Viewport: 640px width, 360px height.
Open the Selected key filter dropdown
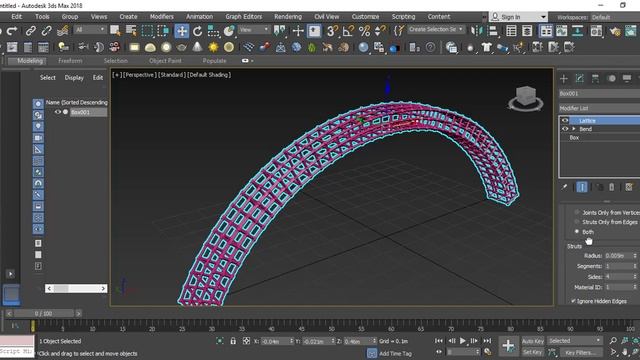574,341
